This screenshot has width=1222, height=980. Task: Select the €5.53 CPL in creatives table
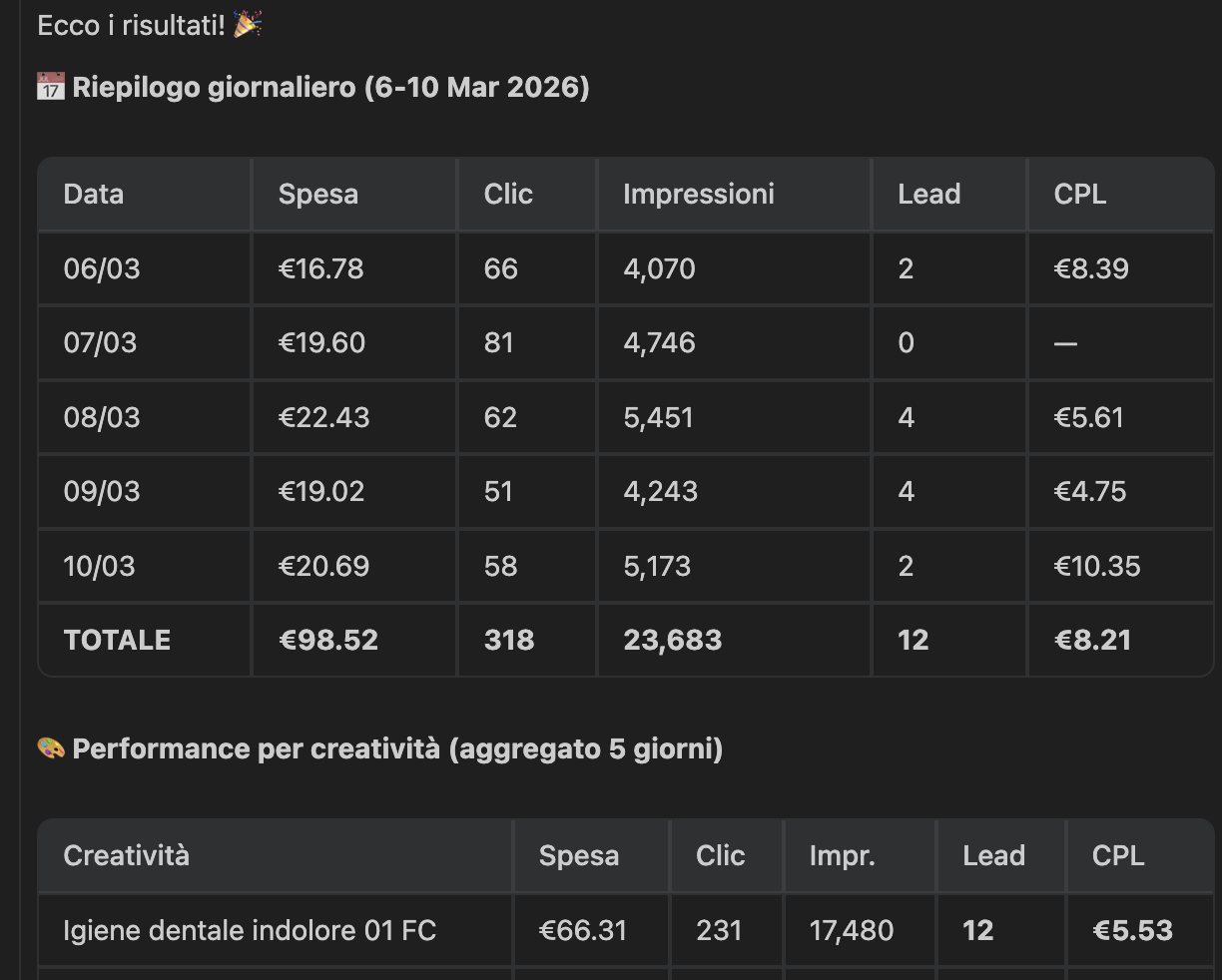(x=1133, y=930)
